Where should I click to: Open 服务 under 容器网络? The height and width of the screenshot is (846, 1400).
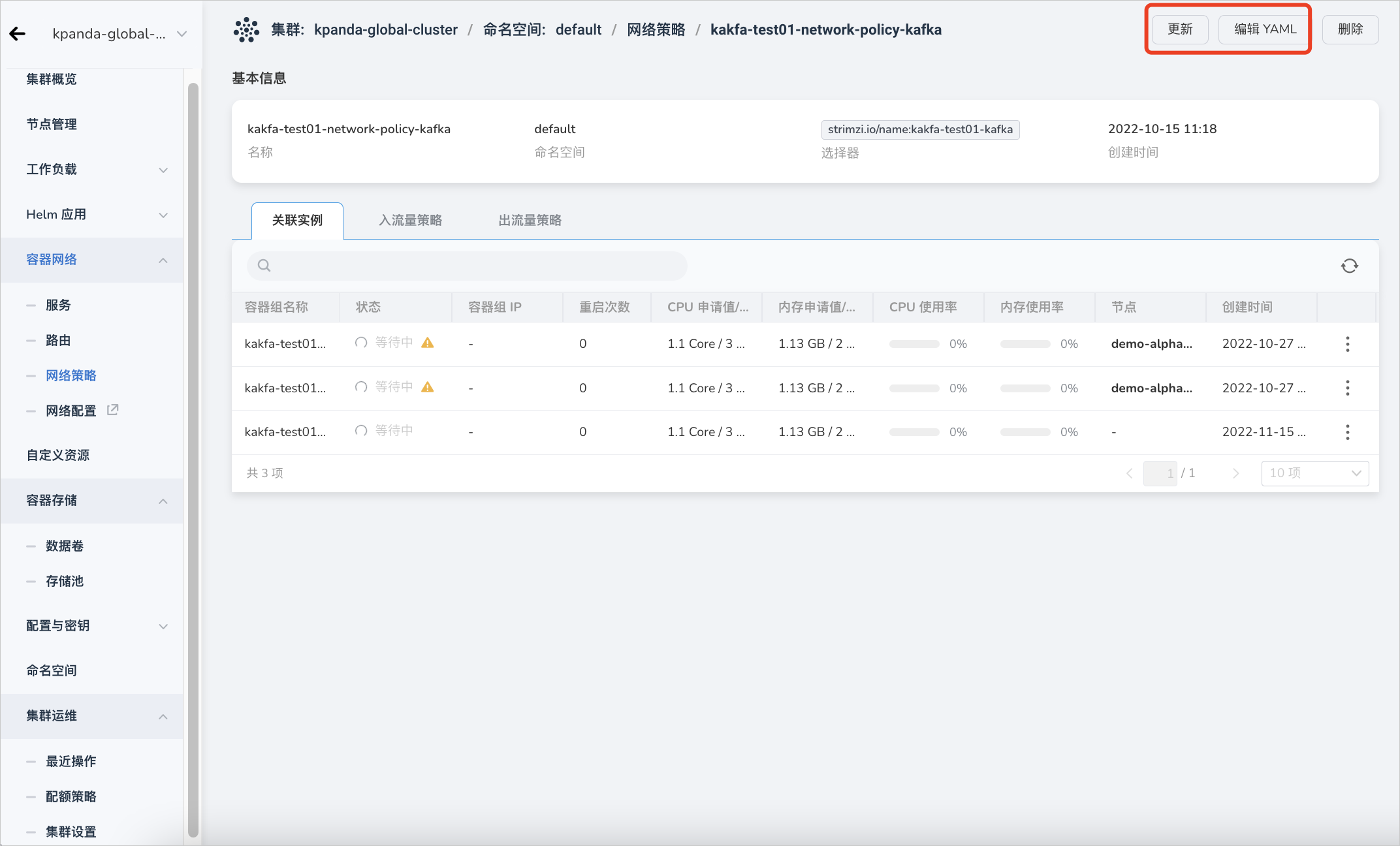coord(58,305)
